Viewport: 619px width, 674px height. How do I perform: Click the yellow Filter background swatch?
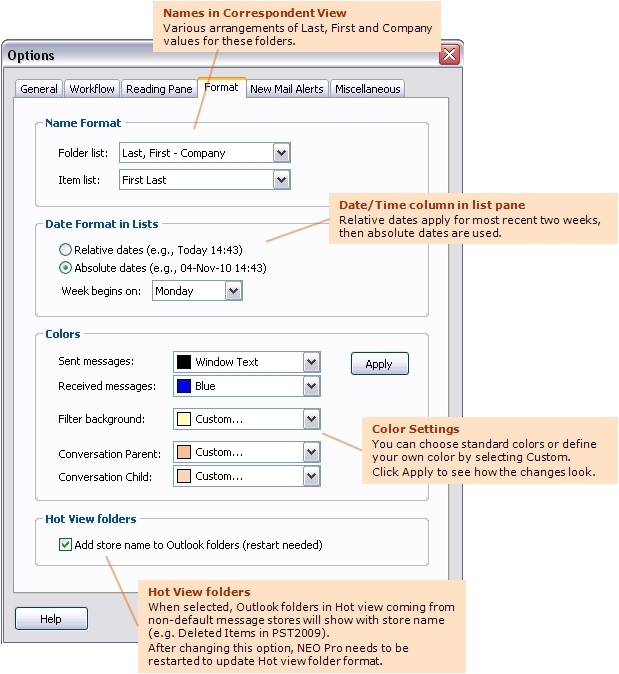[184, 419]
